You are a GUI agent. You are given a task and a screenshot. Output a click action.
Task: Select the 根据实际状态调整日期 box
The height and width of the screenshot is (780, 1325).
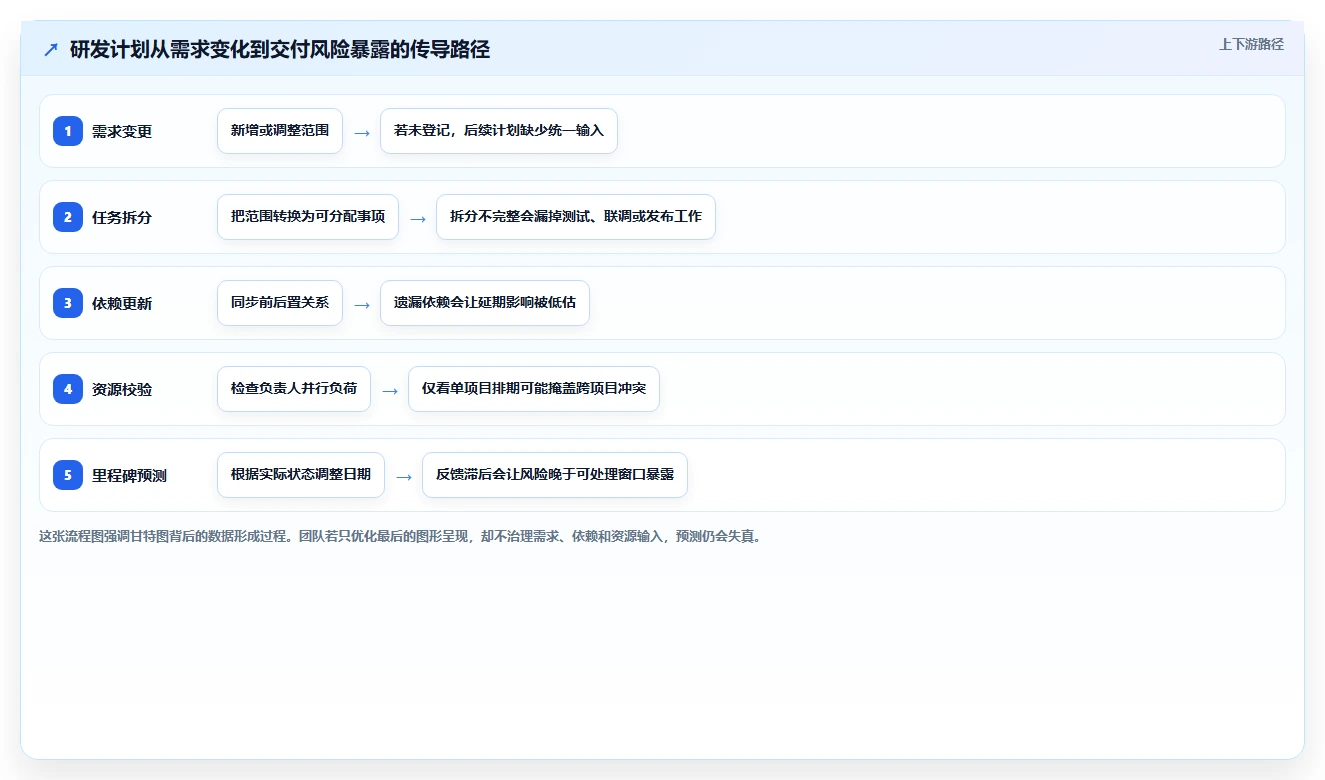[x=301, y=475]
